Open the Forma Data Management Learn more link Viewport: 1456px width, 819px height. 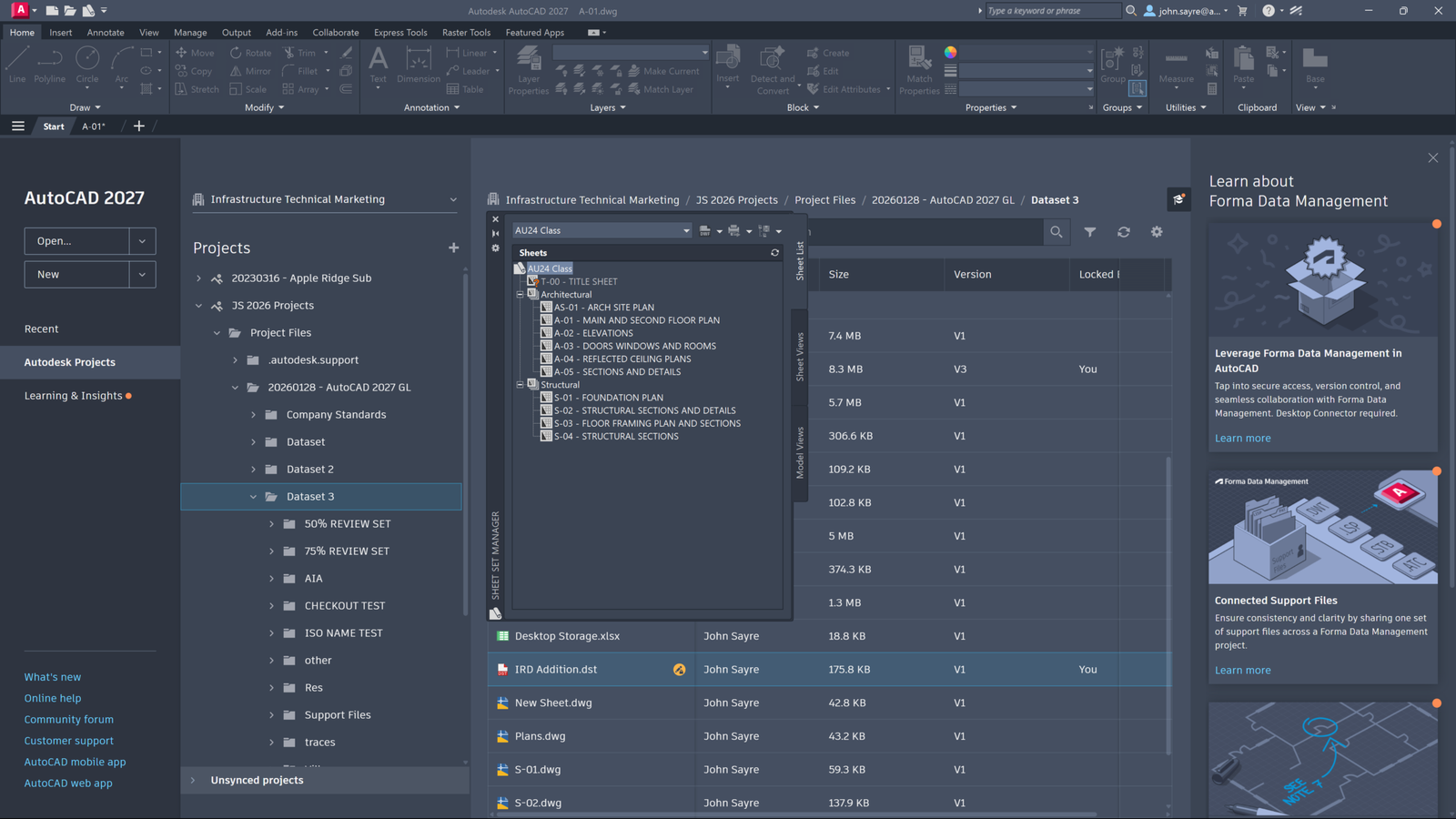(x=1243, y=438)
